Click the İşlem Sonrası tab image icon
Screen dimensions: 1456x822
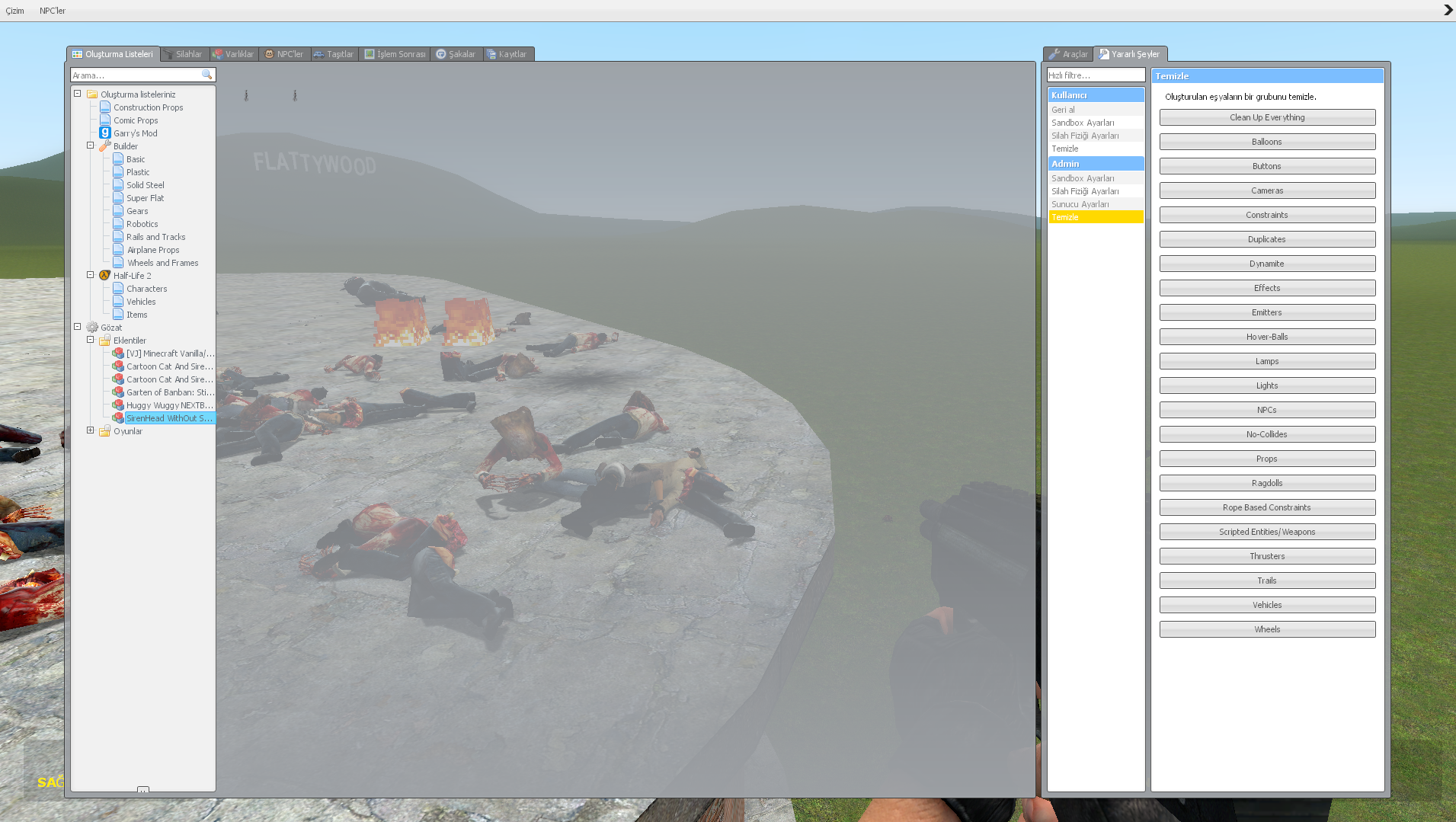pos(370,54)
